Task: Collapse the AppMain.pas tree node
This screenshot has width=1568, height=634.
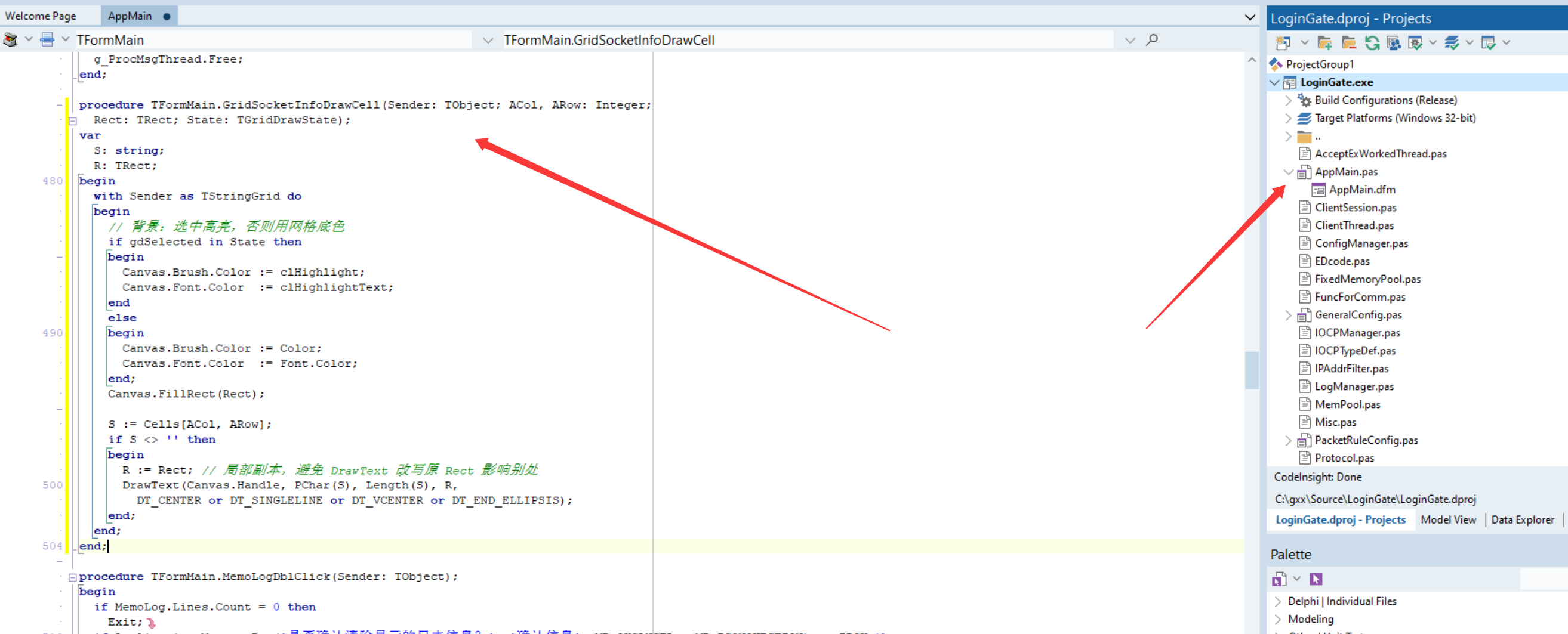Action: tap(1288, 172)
